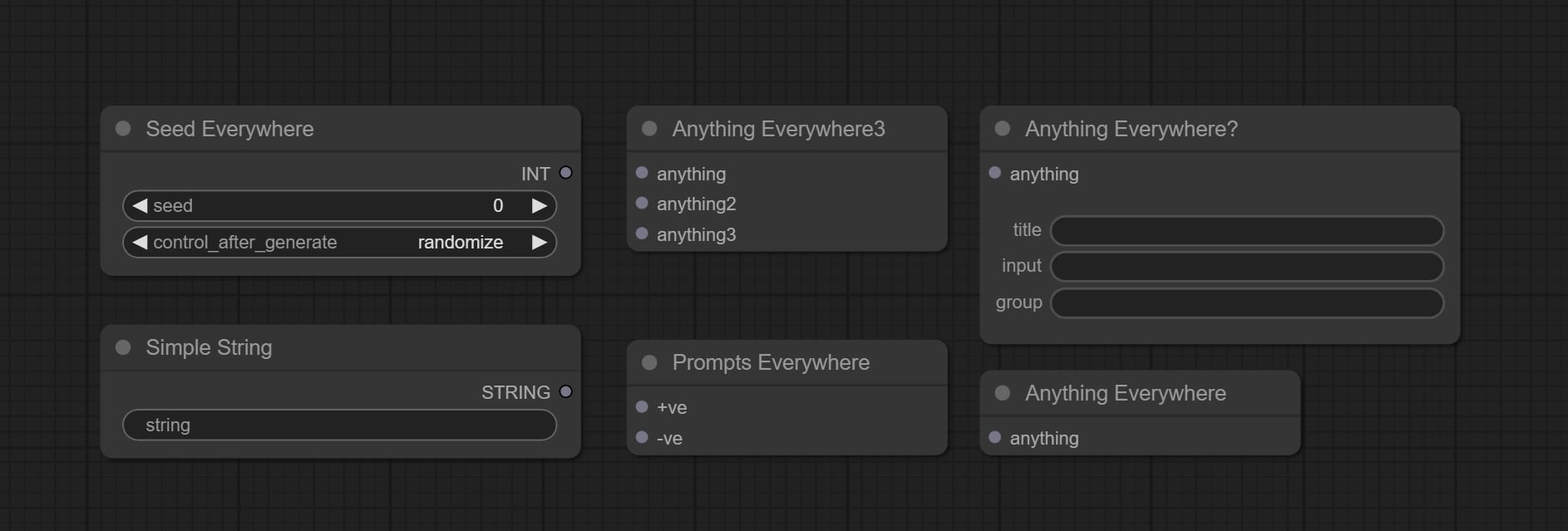Click the right arrow on control_after_generate
This screenshot has height=531, width=1568.
[540, 242]
